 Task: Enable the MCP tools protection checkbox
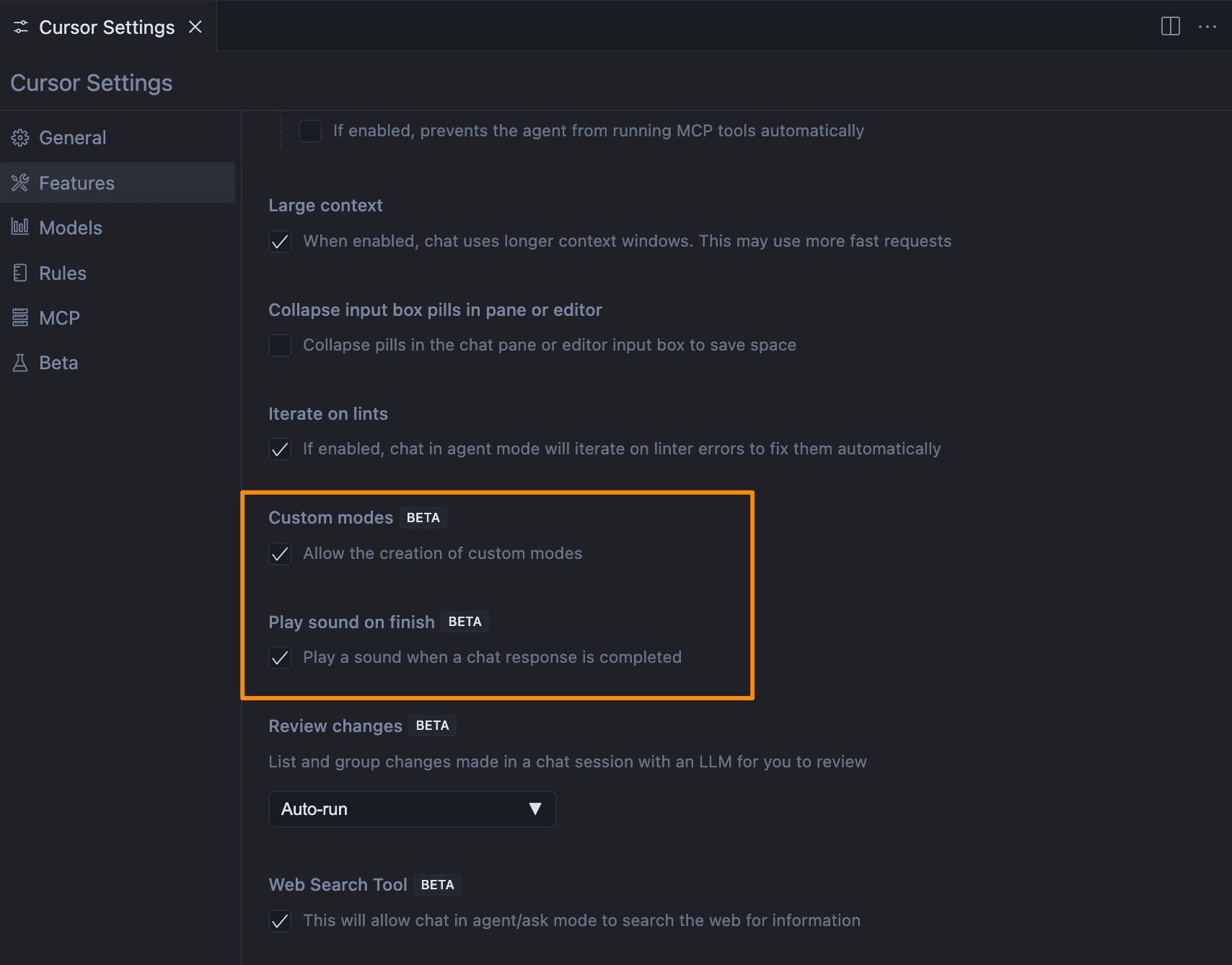310,131
